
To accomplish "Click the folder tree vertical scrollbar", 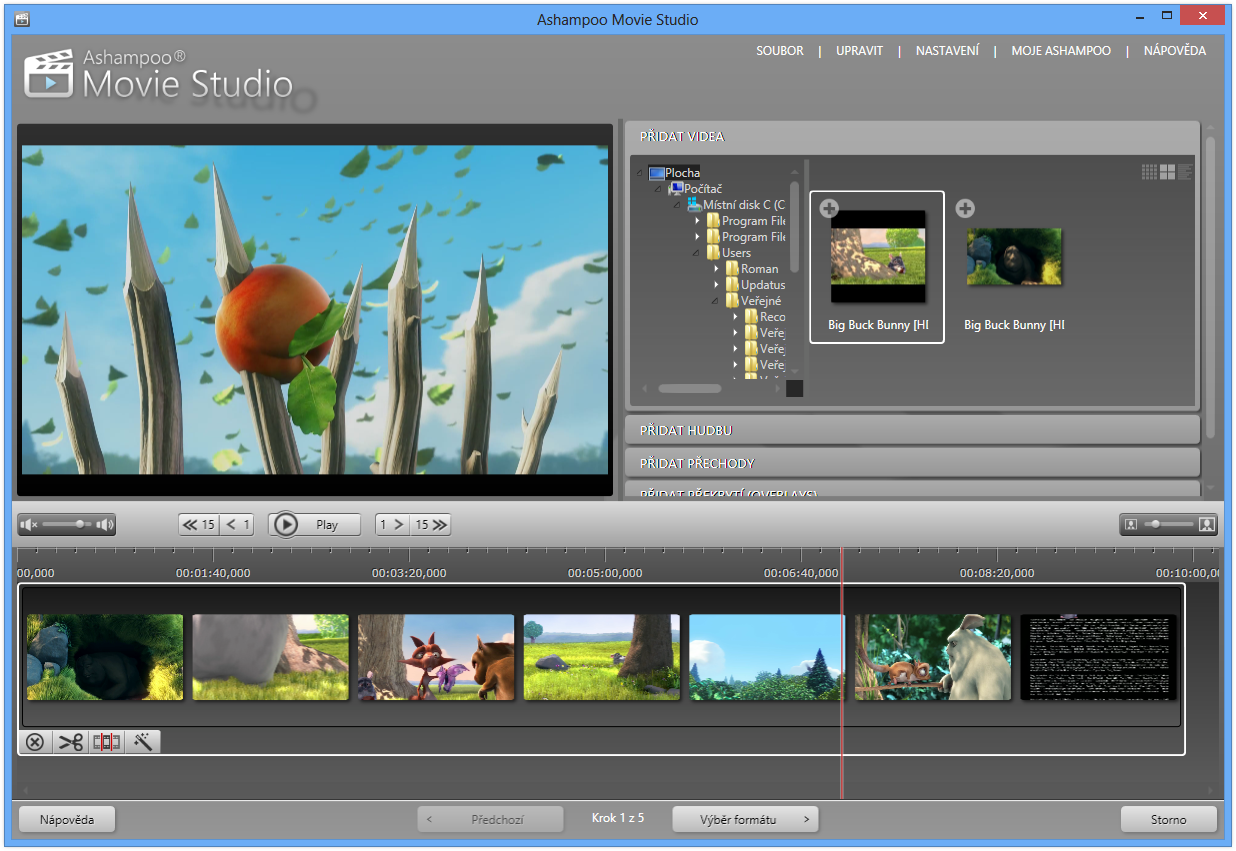I will click(x=795, y=227).
